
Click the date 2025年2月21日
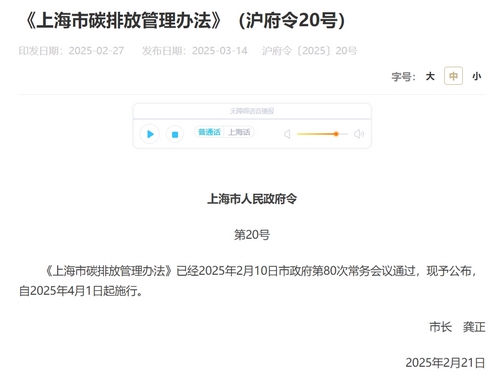[445, 363]
